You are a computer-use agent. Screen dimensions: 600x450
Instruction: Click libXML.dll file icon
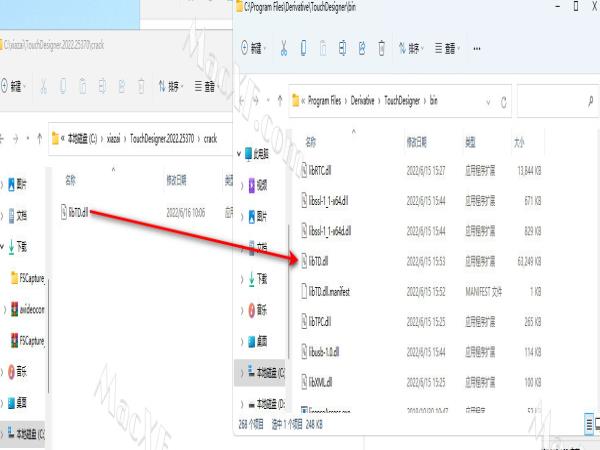pos(304,382)
